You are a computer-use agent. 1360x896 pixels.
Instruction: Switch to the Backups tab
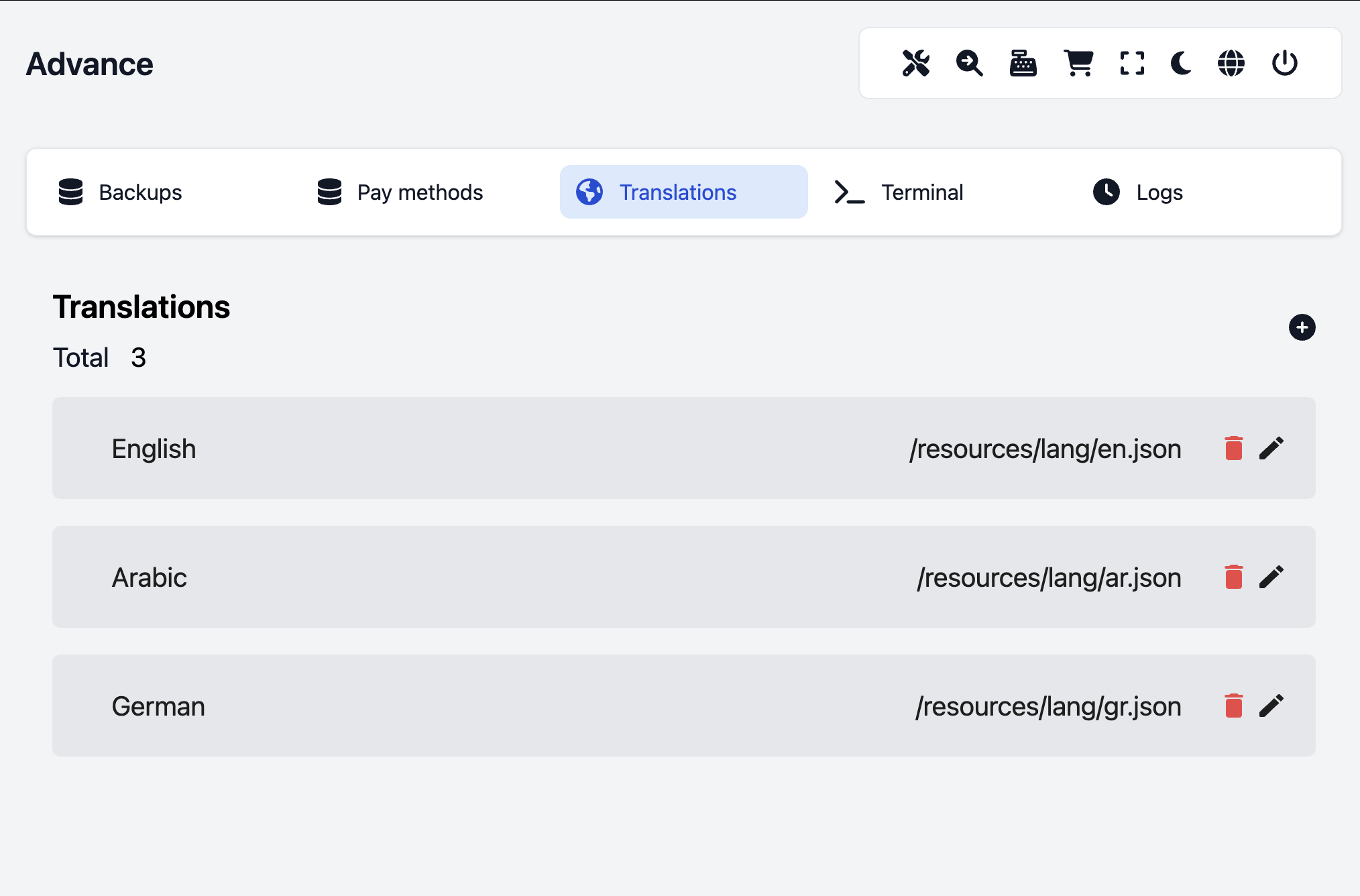(121, 192)
